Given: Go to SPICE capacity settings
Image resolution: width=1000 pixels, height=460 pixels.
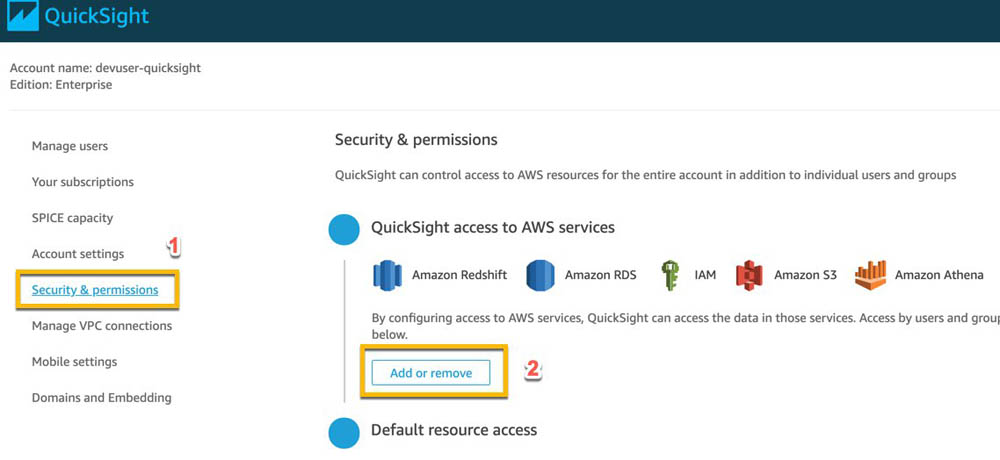Looking at the screenshot, I should click(x=72, y=218).
